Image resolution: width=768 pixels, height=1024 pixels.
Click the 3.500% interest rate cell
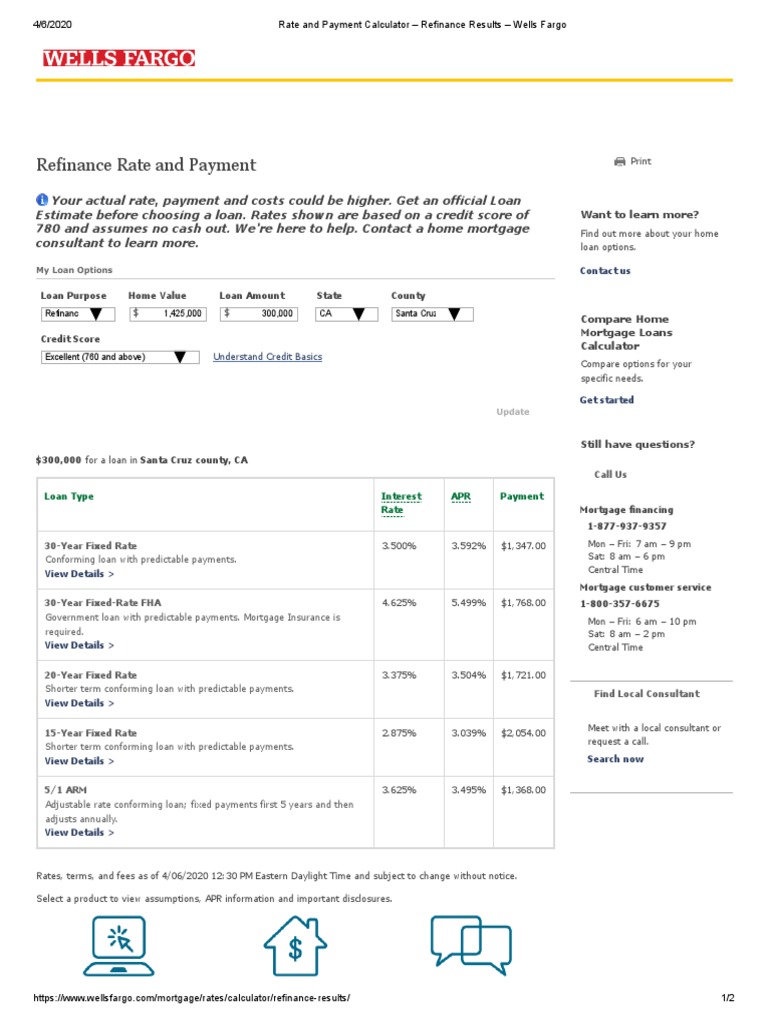click(x=399, y=545)
